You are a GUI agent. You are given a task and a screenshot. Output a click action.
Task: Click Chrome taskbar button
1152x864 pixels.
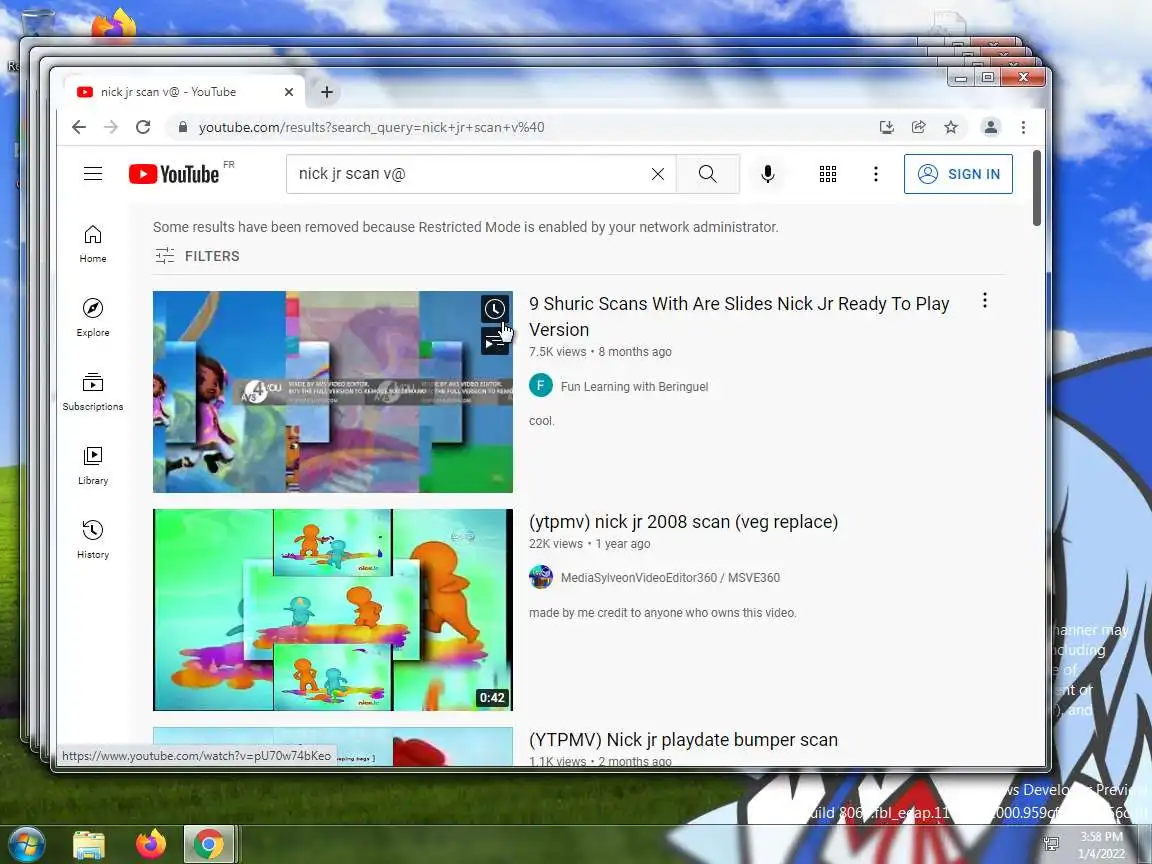coord(209,844)
